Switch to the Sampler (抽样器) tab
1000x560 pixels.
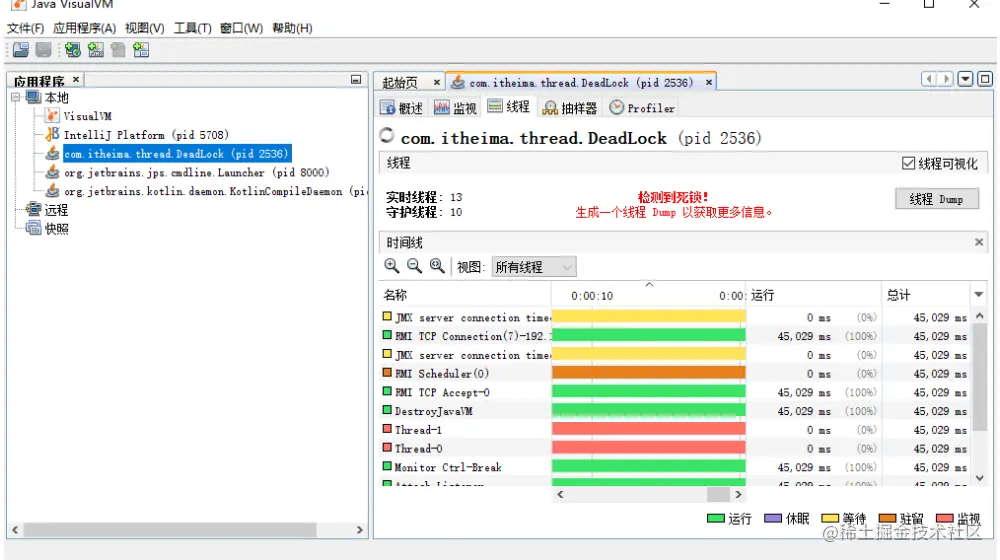click(x=570, y=108)
